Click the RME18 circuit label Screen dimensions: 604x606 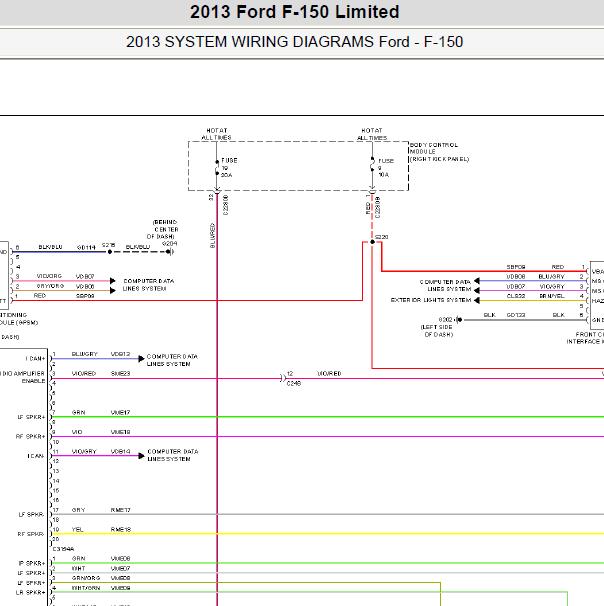coord(121,529)
